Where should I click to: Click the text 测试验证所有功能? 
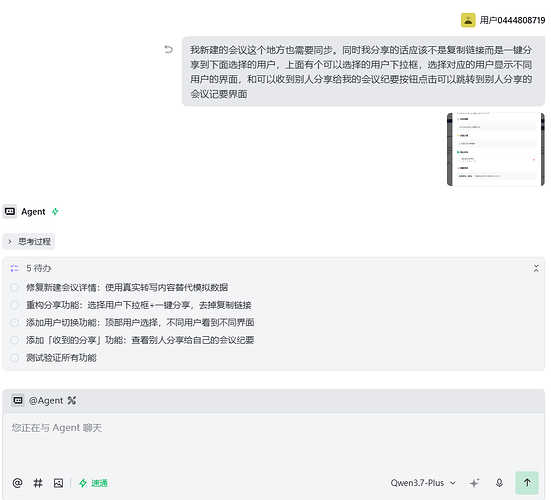point(61,358)
